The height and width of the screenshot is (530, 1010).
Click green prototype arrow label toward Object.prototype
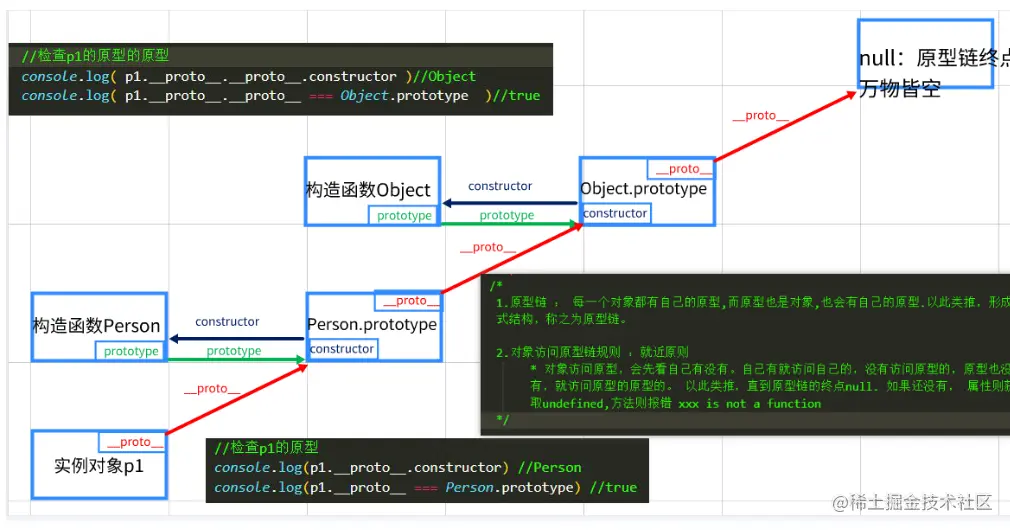tap(506, 215)
